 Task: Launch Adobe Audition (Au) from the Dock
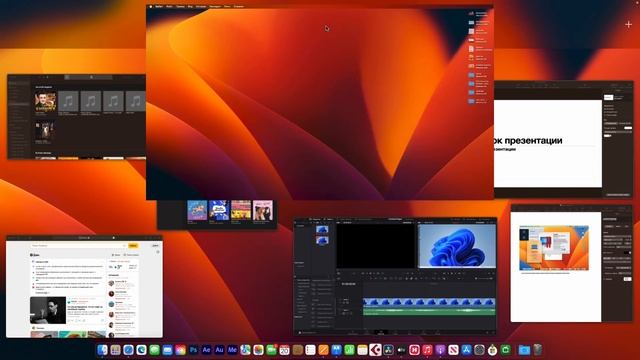pos(219,350)
